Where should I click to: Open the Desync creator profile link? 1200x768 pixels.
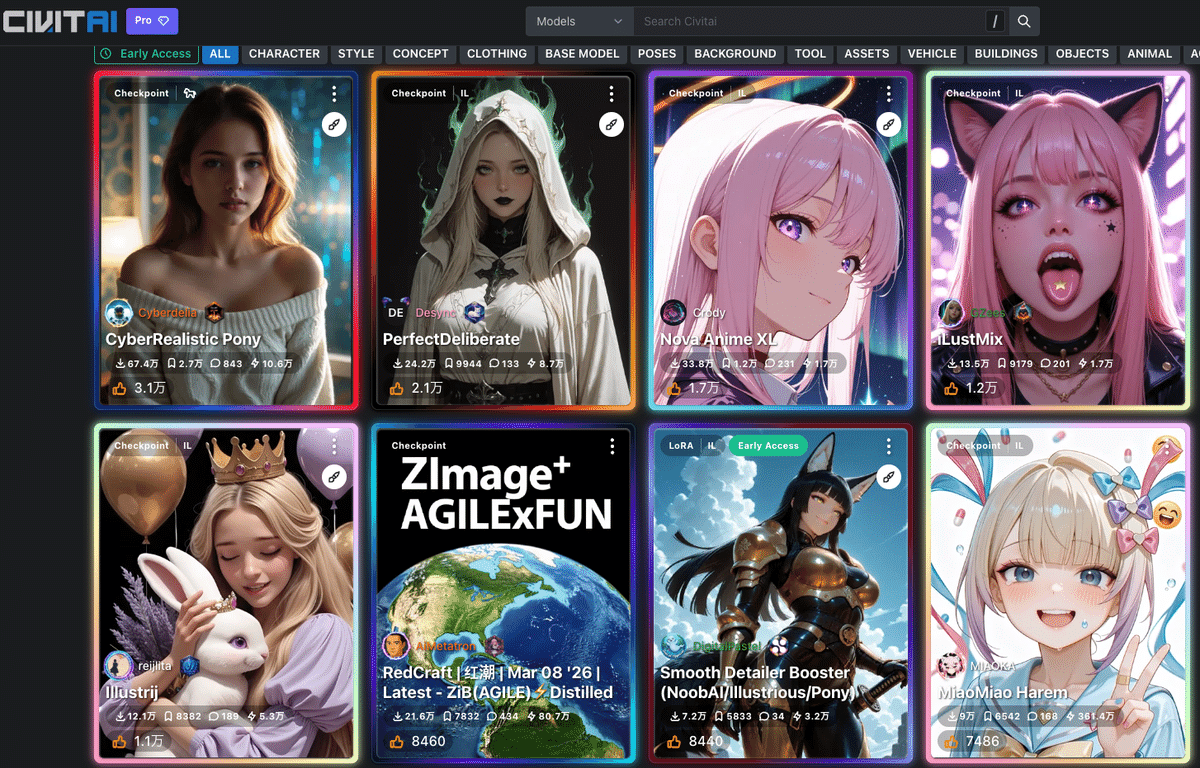pyautogui.click(x=435, y=313)
